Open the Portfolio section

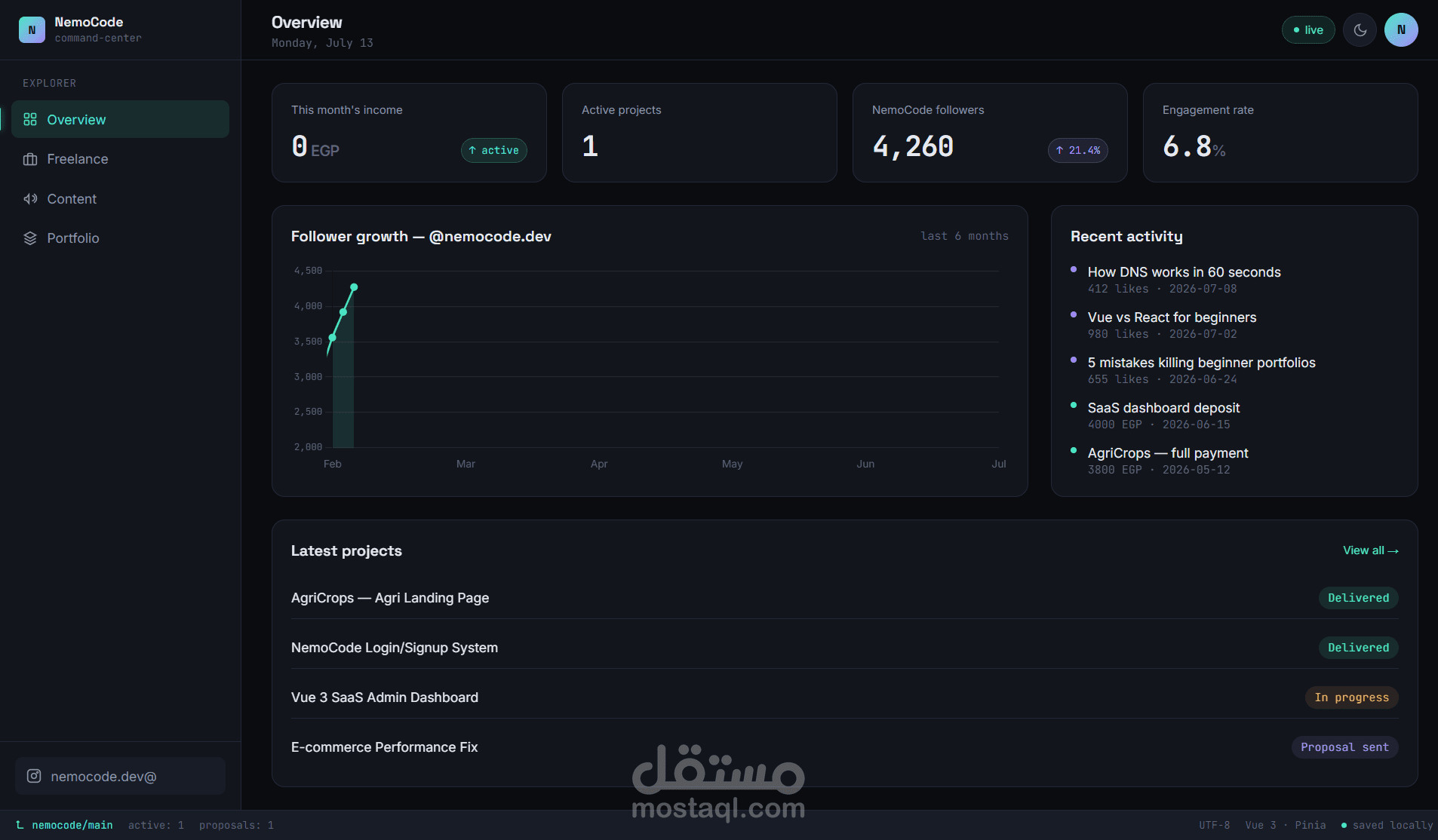coord(120,238)
